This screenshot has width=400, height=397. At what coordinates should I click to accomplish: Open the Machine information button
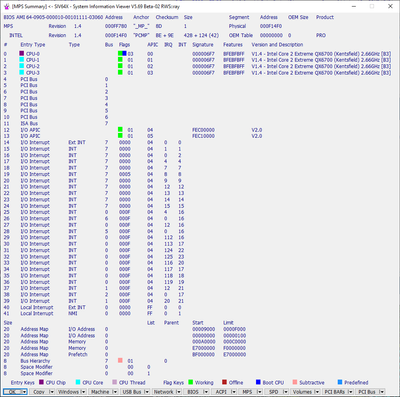coord(100,392)
